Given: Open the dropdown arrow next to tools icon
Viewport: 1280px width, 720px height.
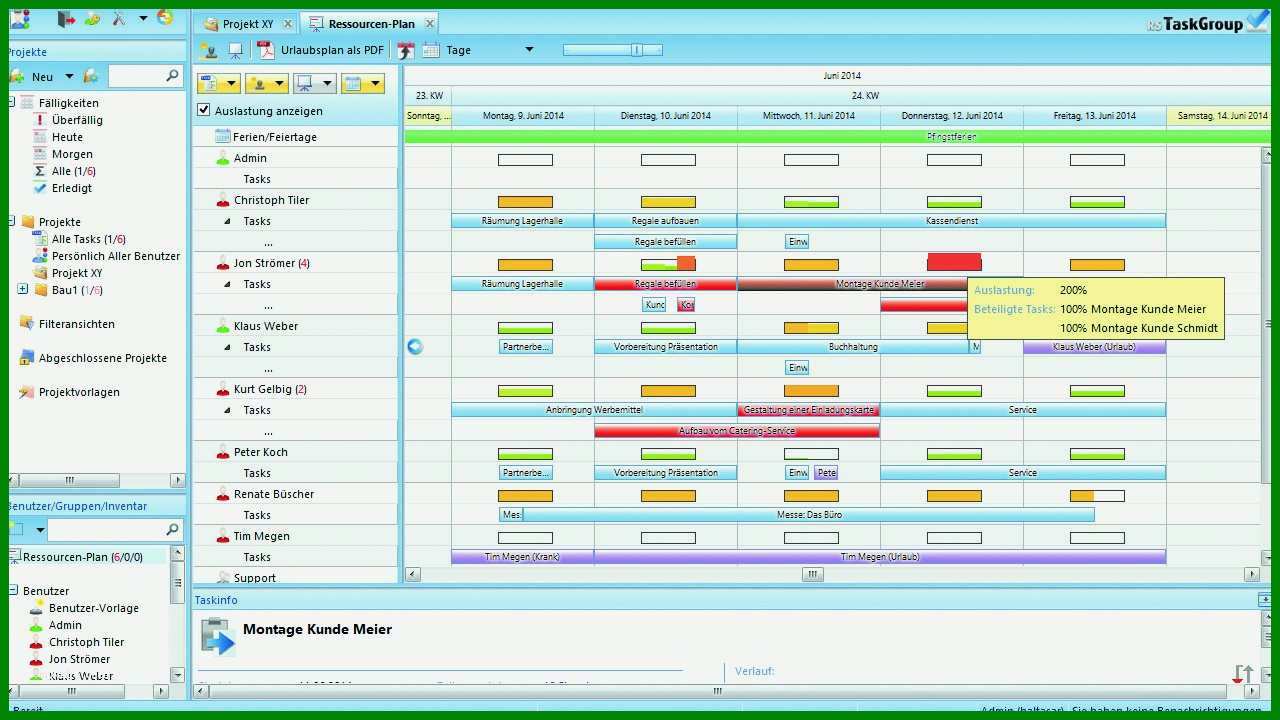Looking at the screenshot, I should (x=143, y=19).
